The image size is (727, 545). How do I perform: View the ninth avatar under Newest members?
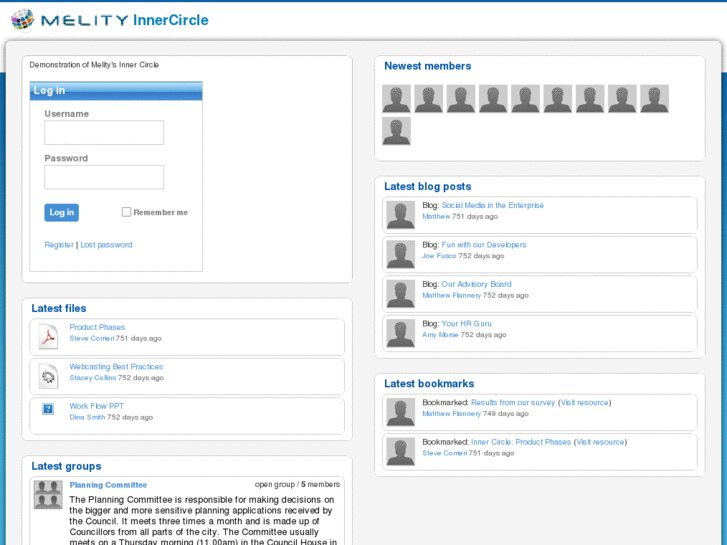pyautogui.click(x=654, y=98)
